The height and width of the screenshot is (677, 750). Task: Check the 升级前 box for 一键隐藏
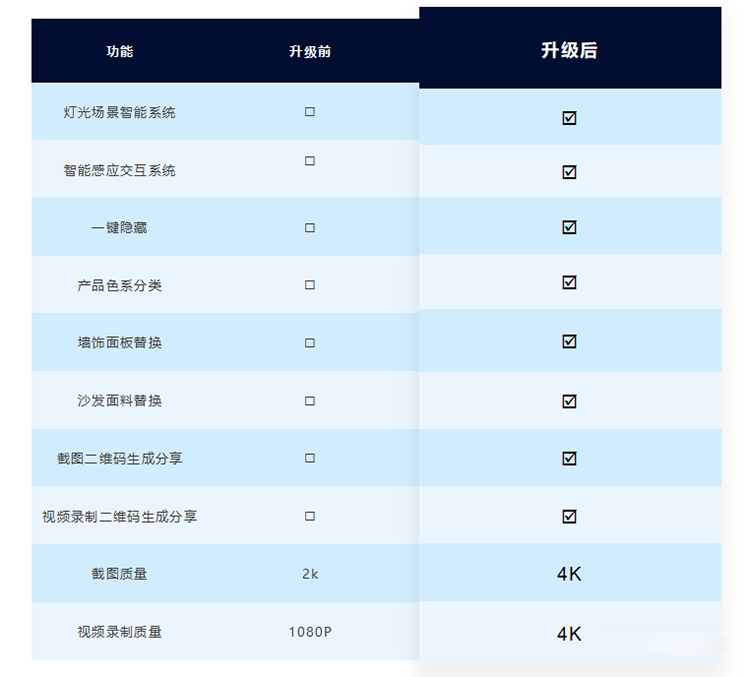(x=310, y=228)
